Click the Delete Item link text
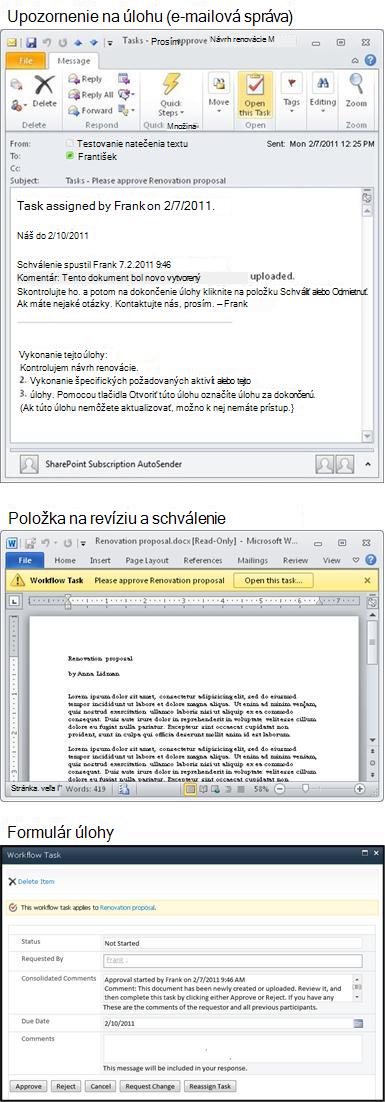The width and height of the screenshot is (385, 1102). pos(36,881)
